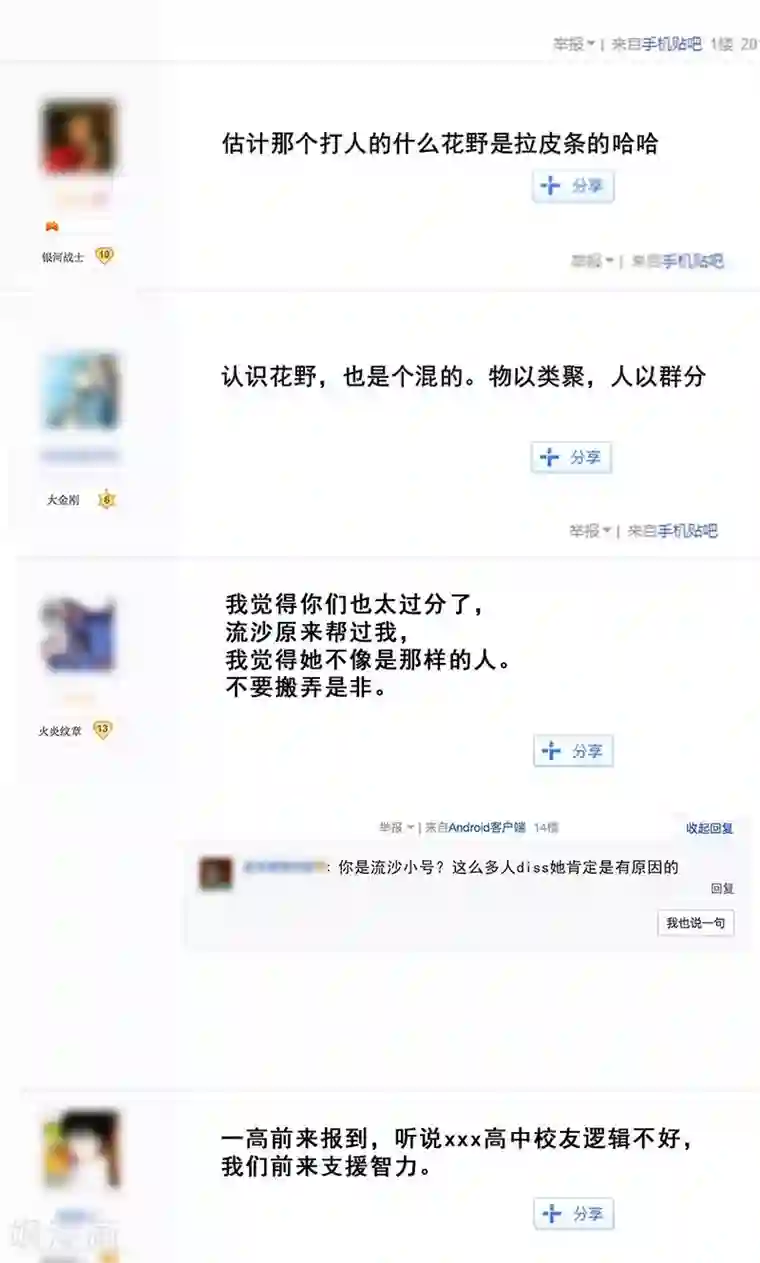The width and height of the screenshot is (760, 1263).
Task: Open the 银河战士 user's avatar
Action: tap(79, 137)
